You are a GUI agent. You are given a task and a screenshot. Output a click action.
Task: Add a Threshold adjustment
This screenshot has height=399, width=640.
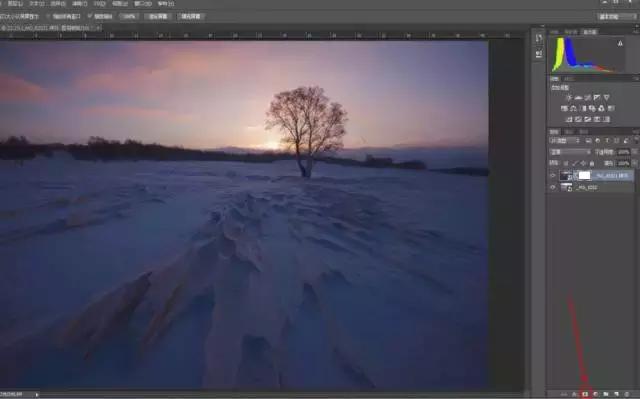(x=588, y=119)
